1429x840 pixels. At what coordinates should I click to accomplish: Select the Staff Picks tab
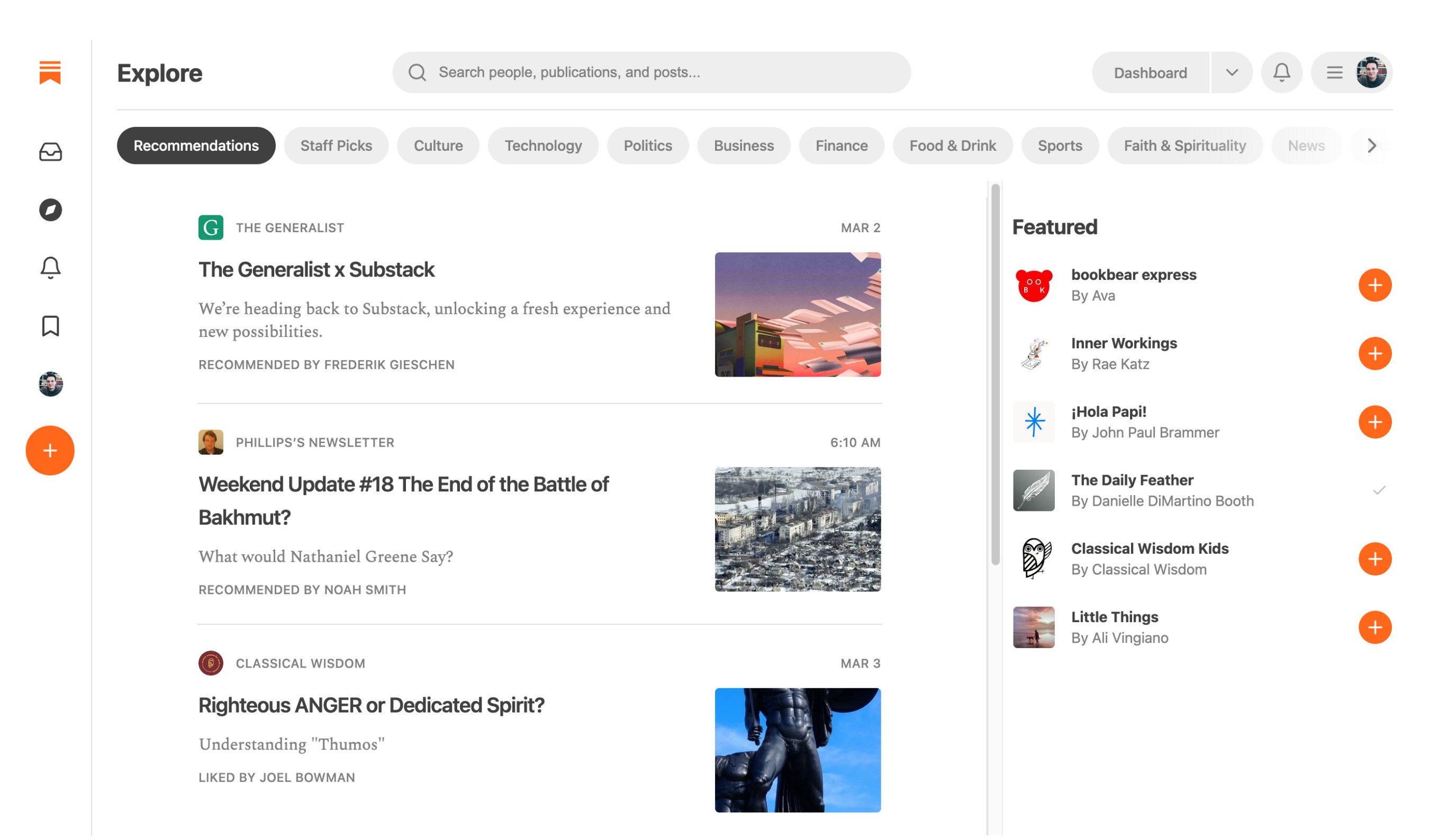[x=337, y=146]
